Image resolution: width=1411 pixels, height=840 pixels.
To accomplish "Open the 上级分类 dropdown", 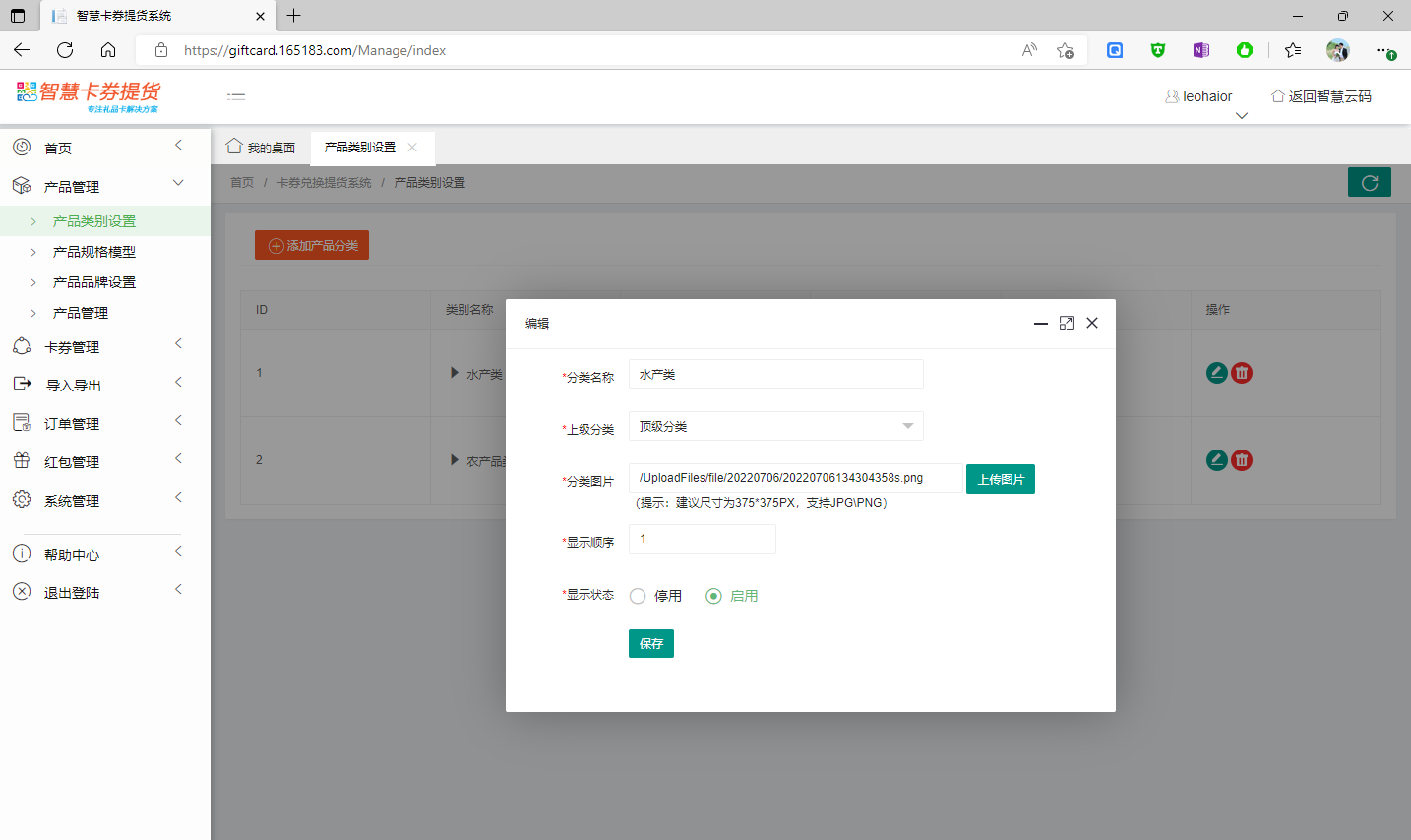I will [x=775, y=426].
